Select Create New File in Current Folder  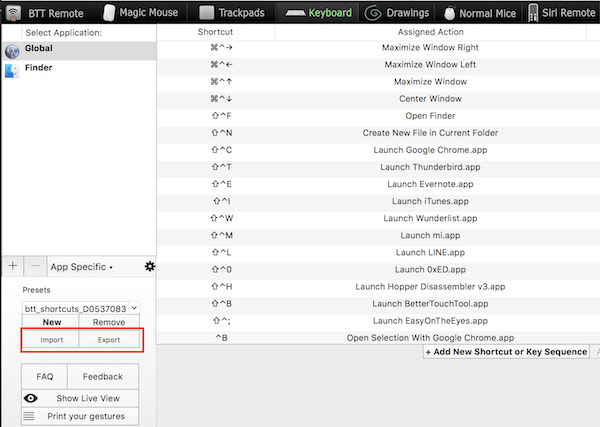pos(378,133)
